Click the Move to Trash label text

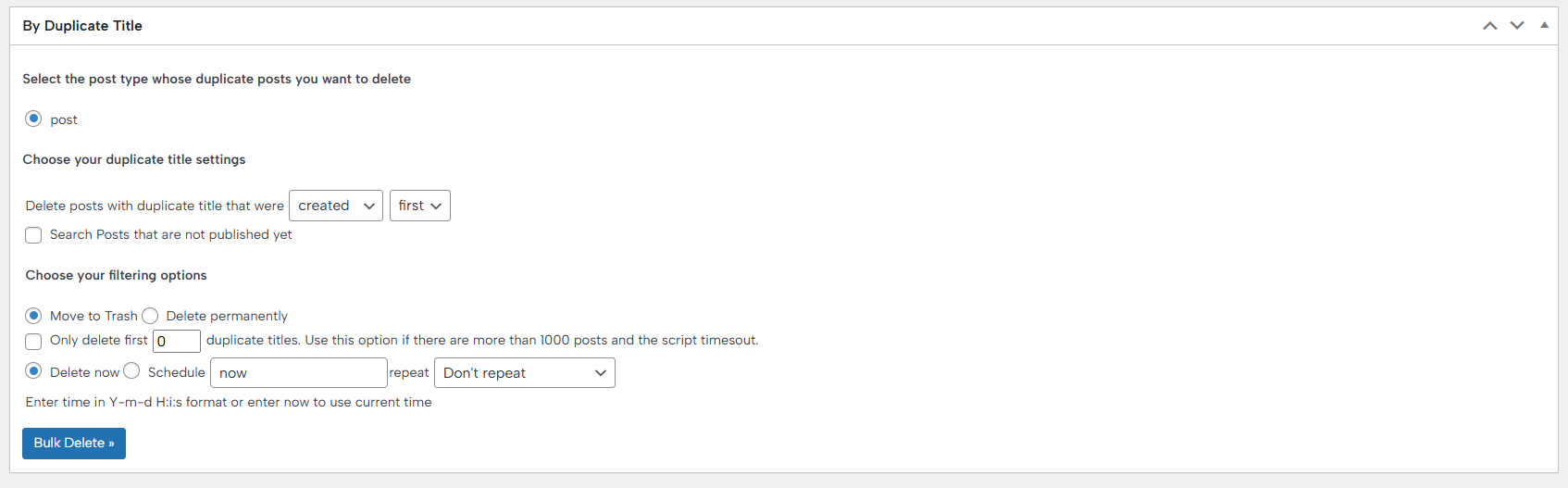93,317
